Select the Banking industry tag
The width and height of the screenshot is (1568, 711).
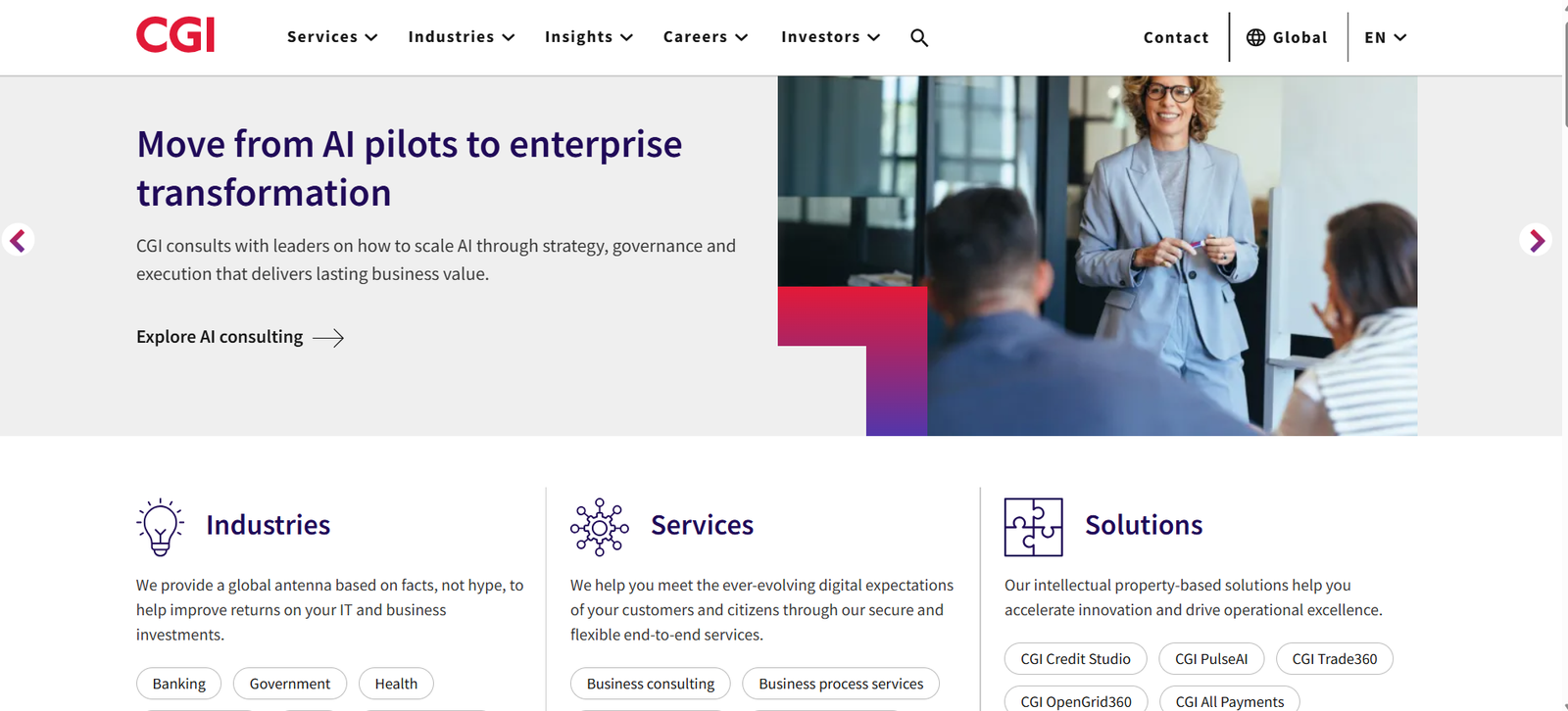pyautogui.click(x=179, y=684)
